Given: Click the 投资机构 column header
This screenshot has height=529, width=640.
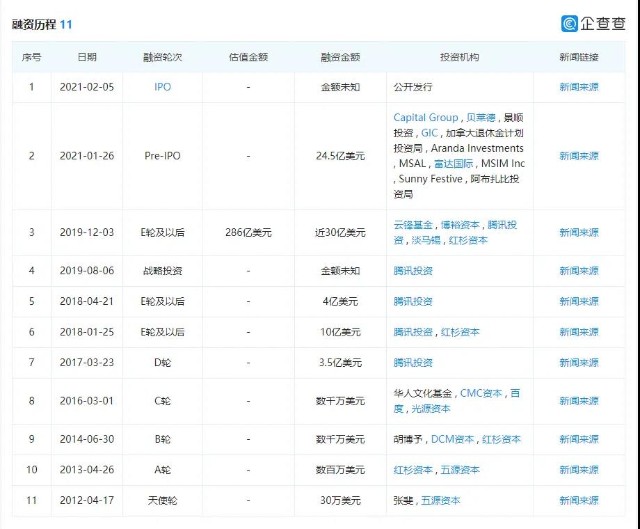Looking at the screenshot, I should (460, 57).
